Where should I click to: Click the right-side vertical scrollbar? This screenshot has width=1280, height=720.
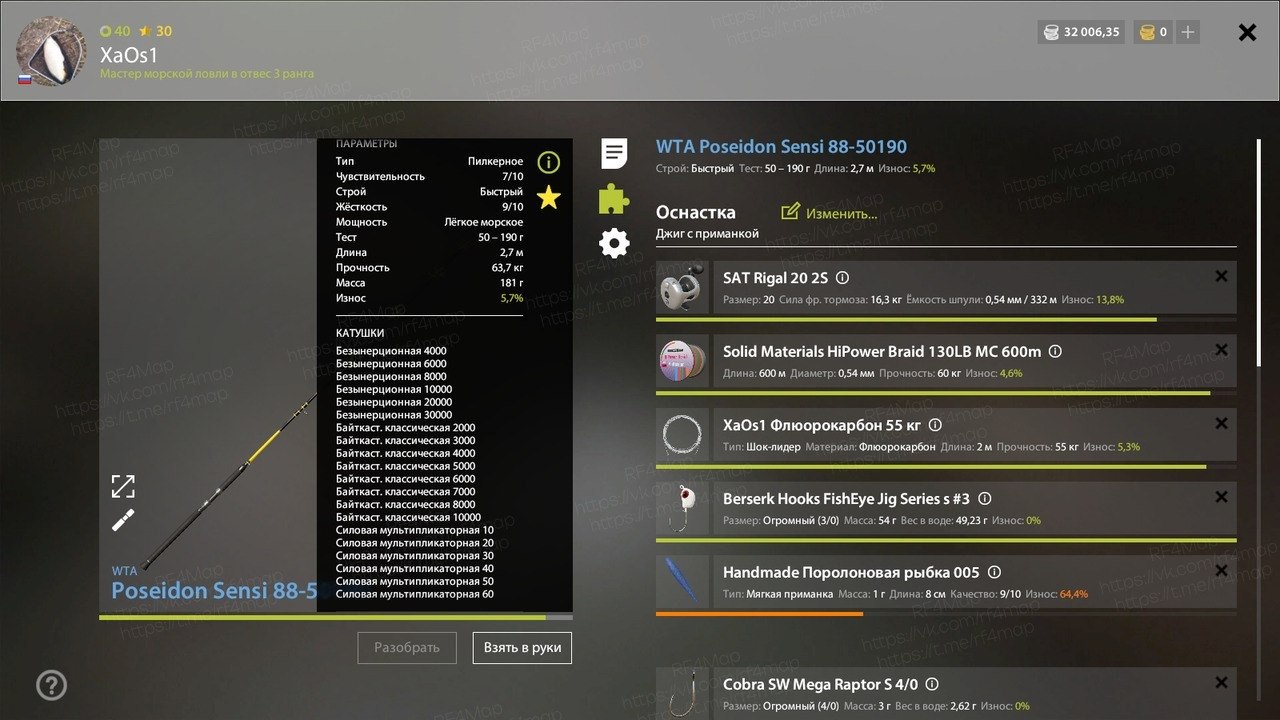[x=1258, y=252]
